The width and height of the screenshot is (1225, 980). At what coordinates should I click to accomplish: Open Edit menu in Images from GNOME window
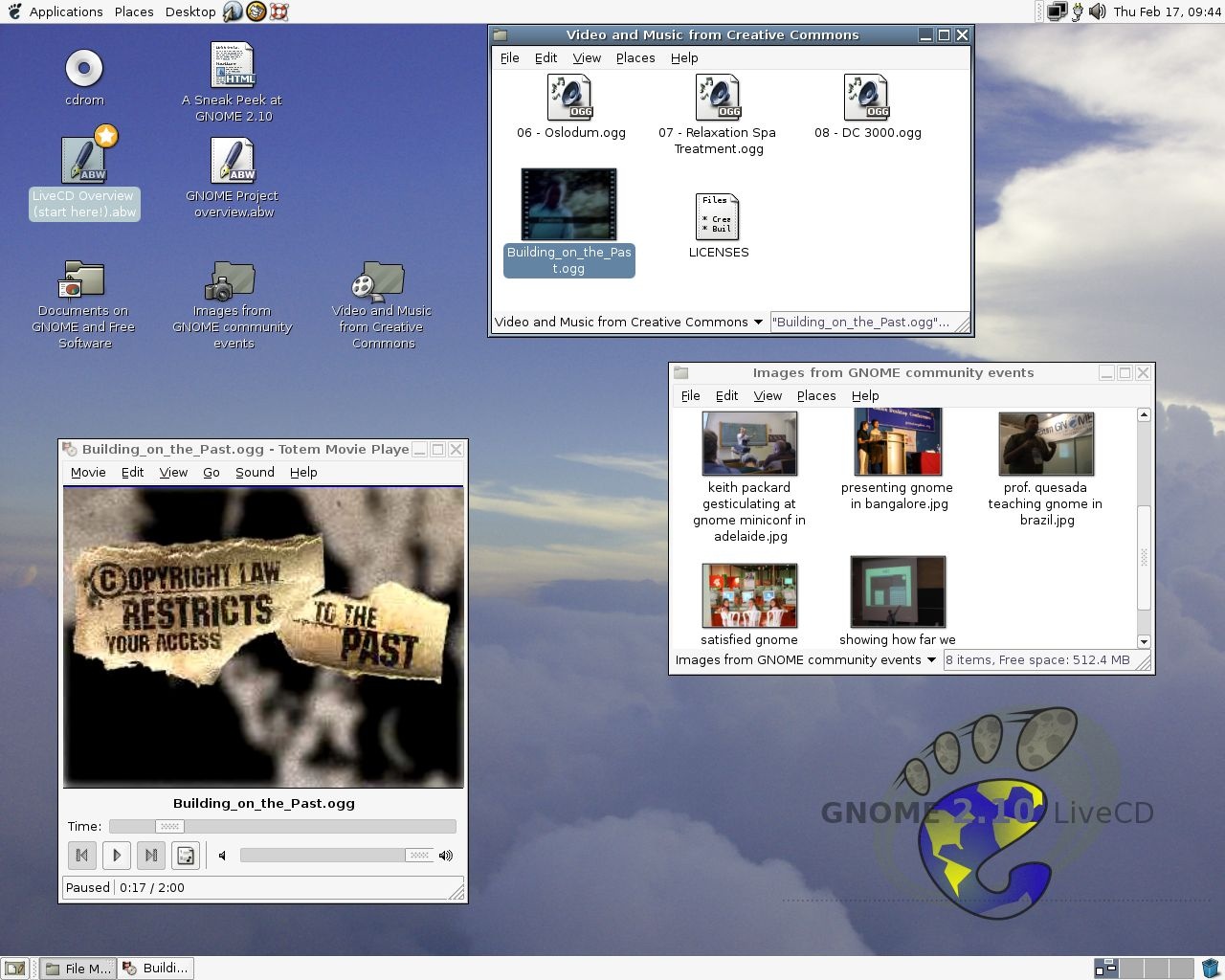pyautogui.click(x=727, y=396)
